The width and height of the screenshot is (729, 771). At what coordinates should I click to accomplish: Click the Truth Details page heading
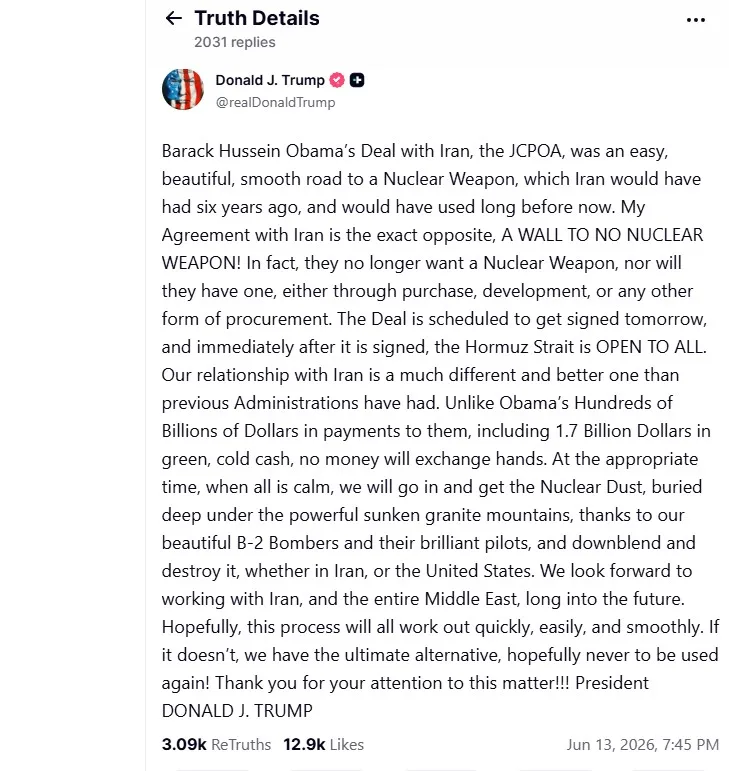click(257, 18)
